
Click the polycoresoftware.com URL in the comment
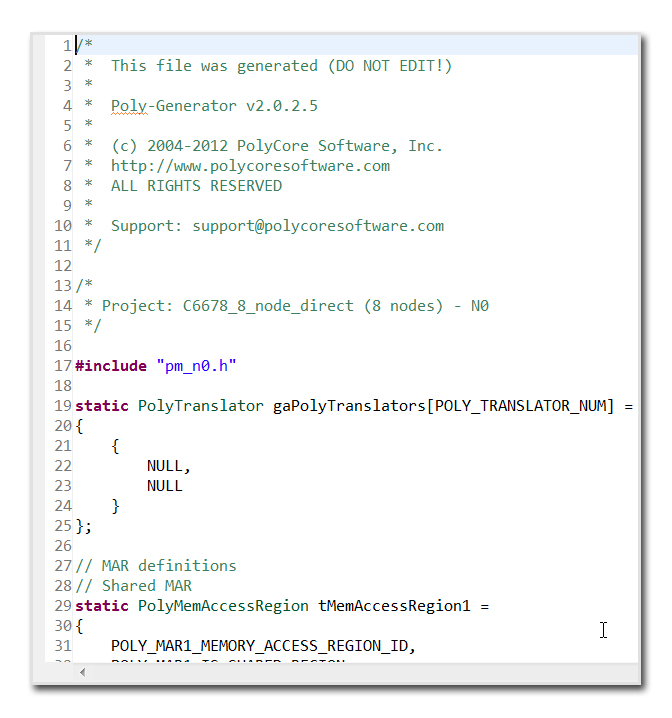[x=250, y=166]
